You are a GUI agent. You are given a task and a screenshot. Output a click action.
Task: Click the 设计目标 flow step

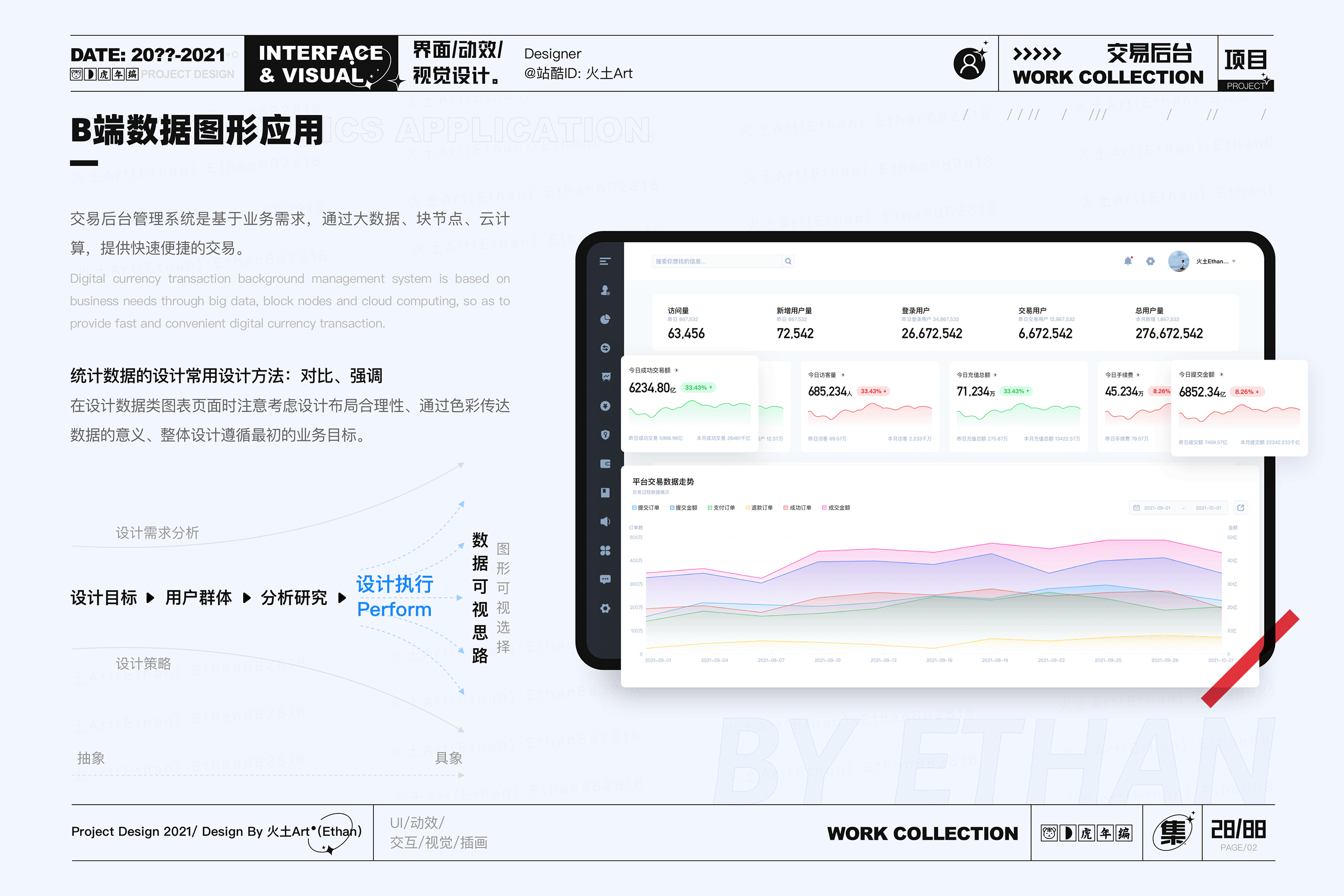point(103,598)
